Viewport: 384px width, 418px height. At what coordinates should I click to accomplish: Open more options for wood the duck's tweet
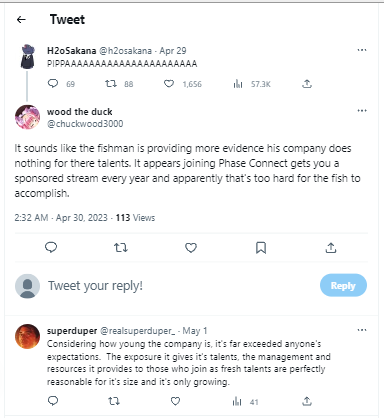coord(362,111)
